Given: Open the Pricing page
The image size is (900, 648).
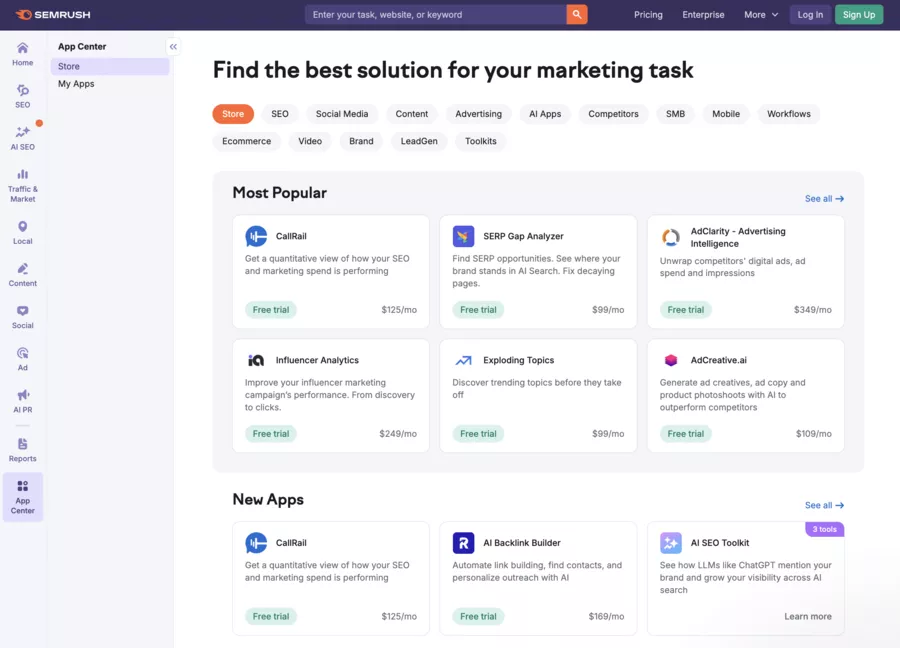Looking at the screenshot, I should [x=648, y=14].
